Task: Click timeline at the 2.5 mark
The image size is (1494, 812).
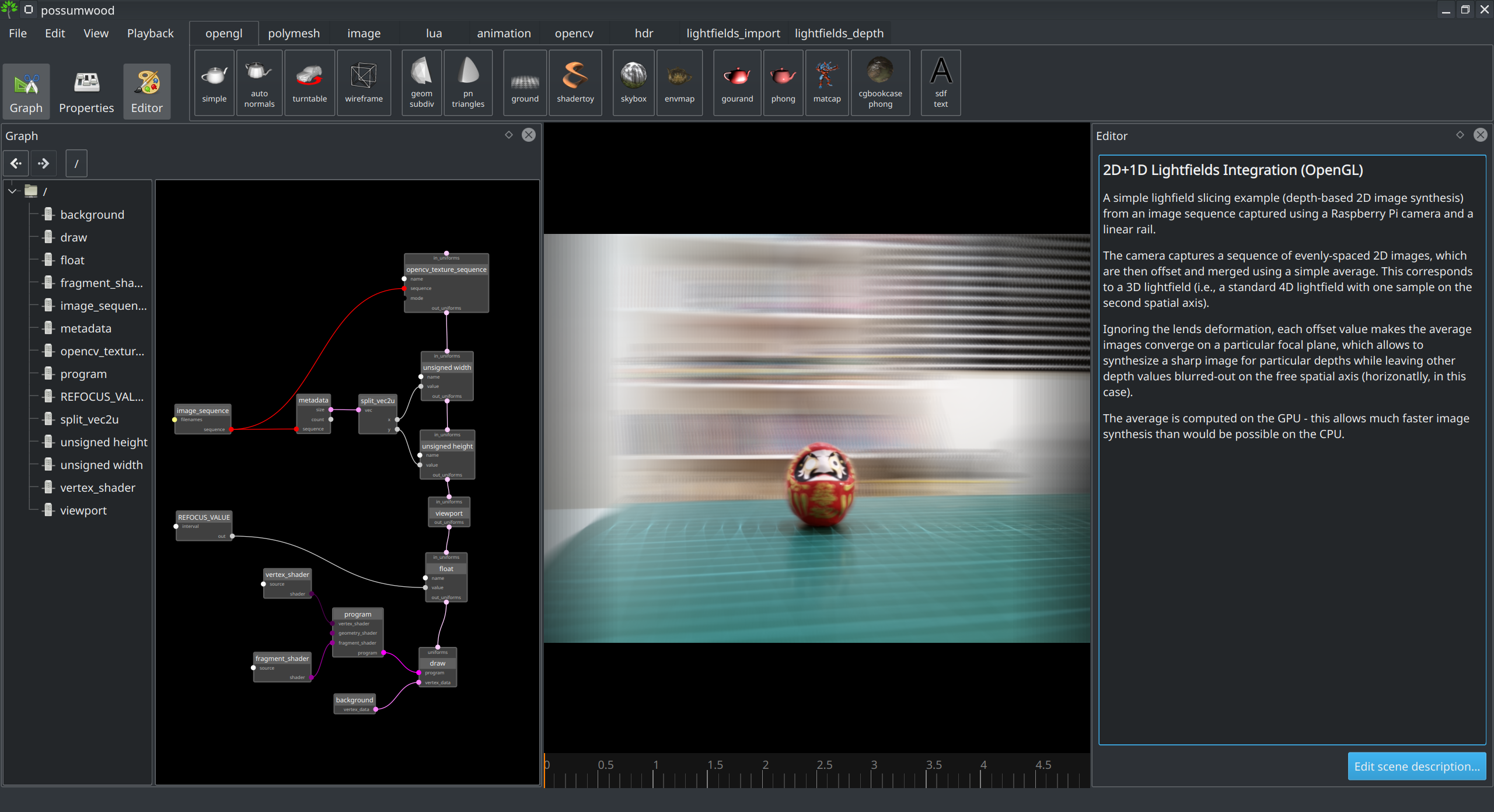Action: [817, 777]
